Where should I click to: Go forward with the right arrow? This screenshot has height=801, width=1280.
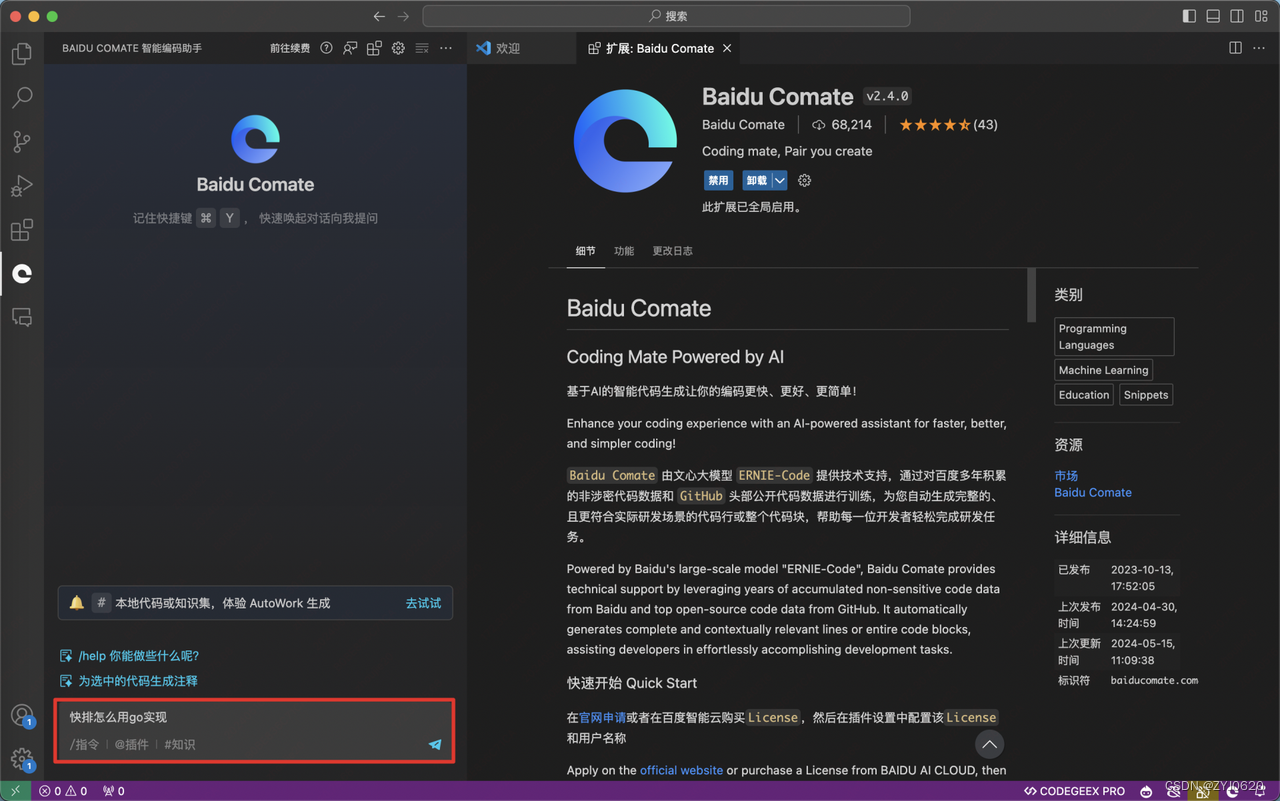403,16
